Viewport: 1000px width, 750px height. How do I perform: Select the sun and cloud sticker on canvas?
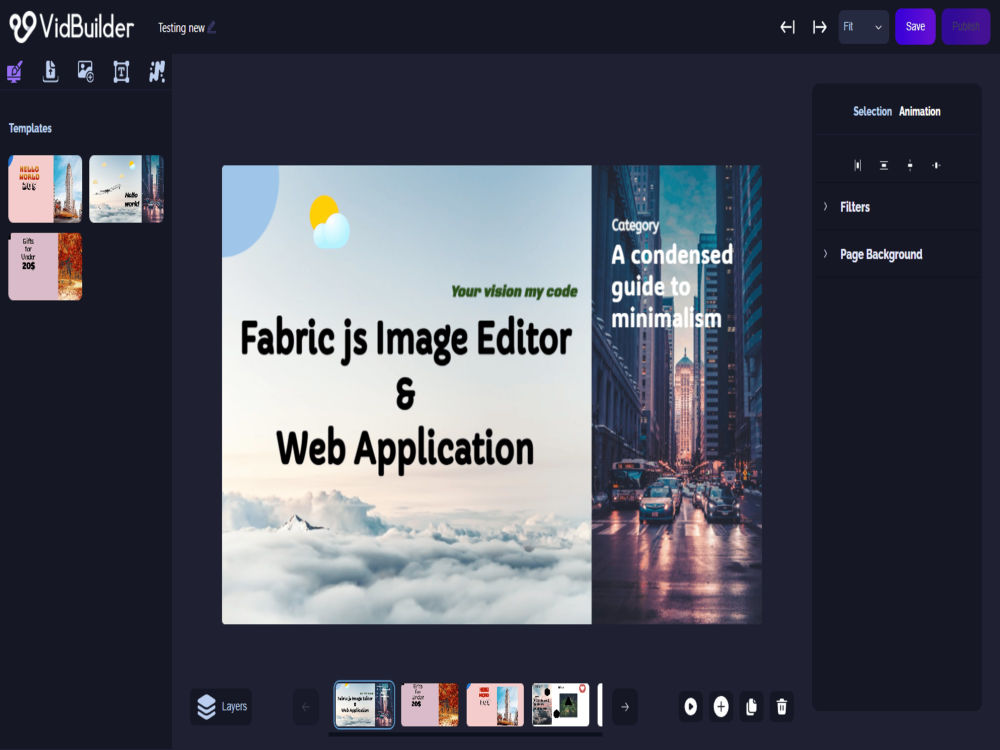pyautogui.click(x=330, y=222)
